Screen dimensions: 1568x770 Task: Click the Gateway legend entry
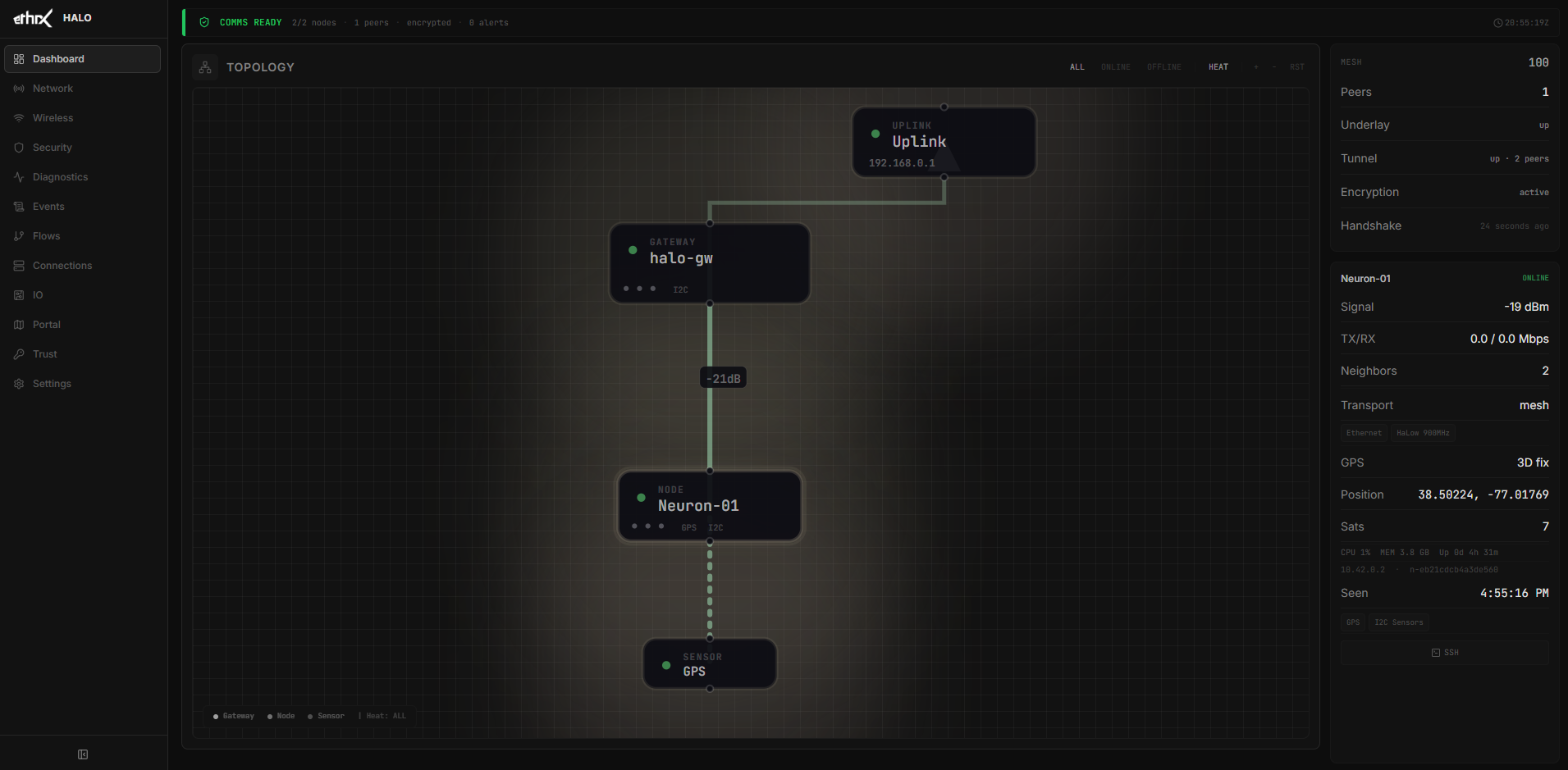[x=234, y=716]
